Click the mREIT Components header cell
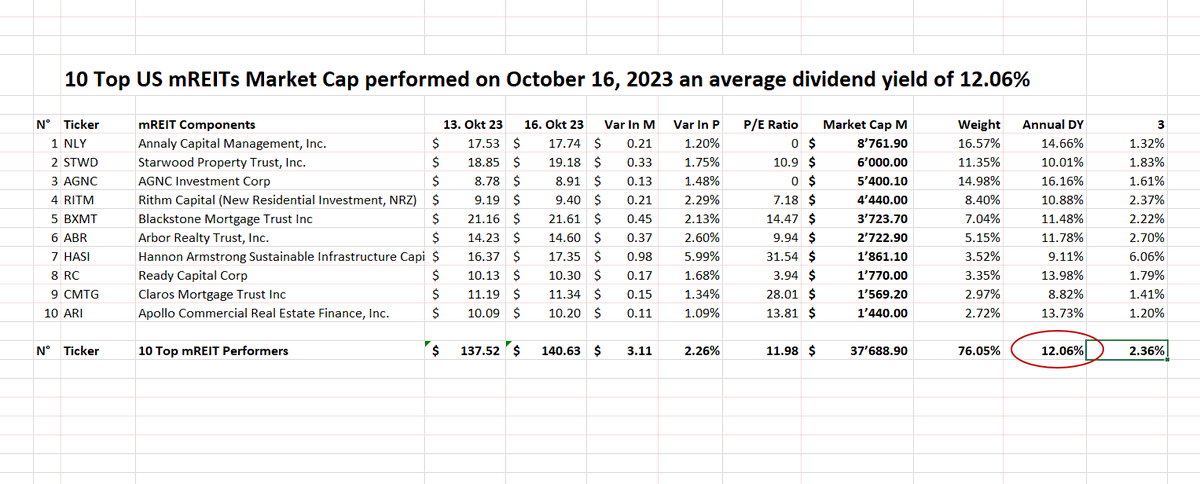This screenshot has width=1200, height=484. coord(197,125)
